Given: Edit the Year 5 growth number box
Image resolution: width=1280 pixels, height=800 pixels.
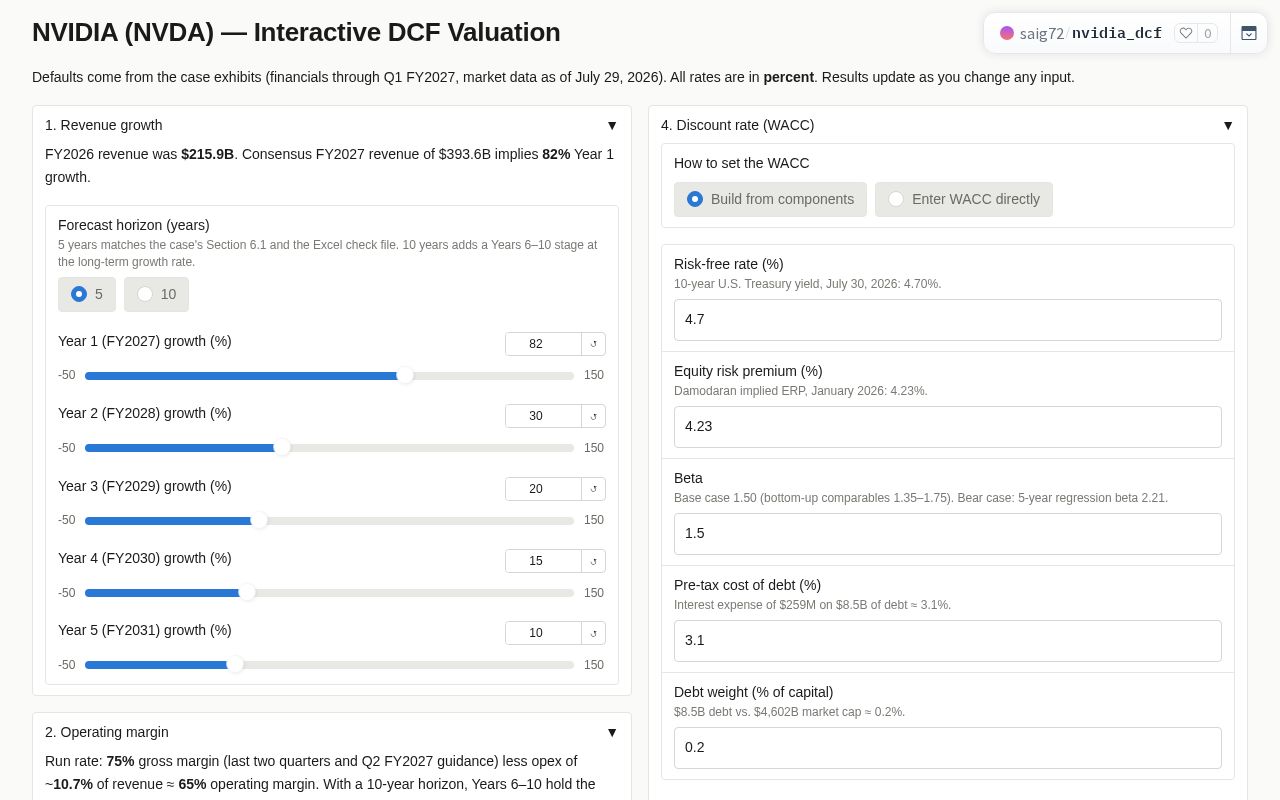Looking at the screenshot, I should (x=543, y=633).
